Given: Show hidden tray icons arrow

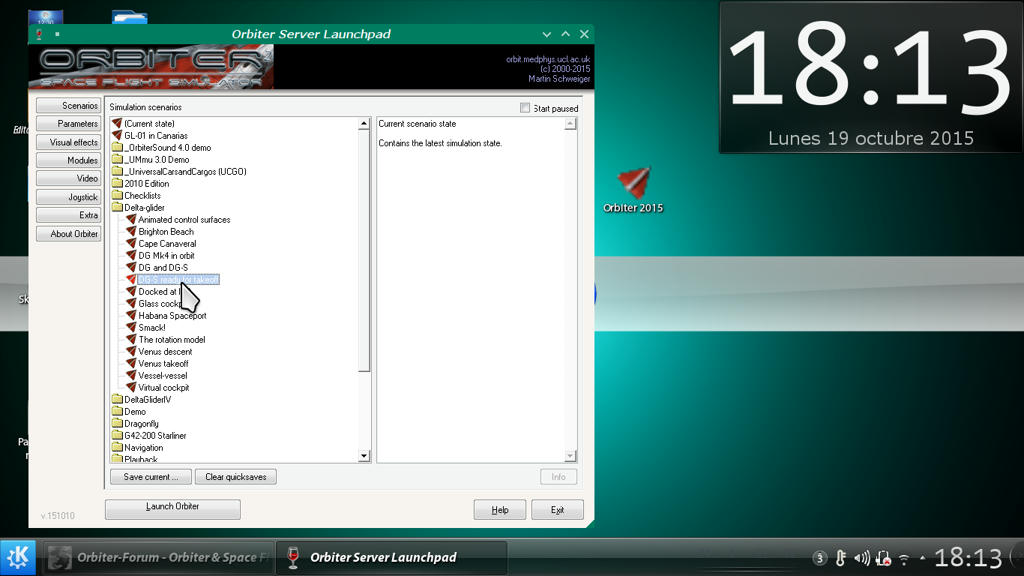Looking at the screenshot, I should pos(922,558).
